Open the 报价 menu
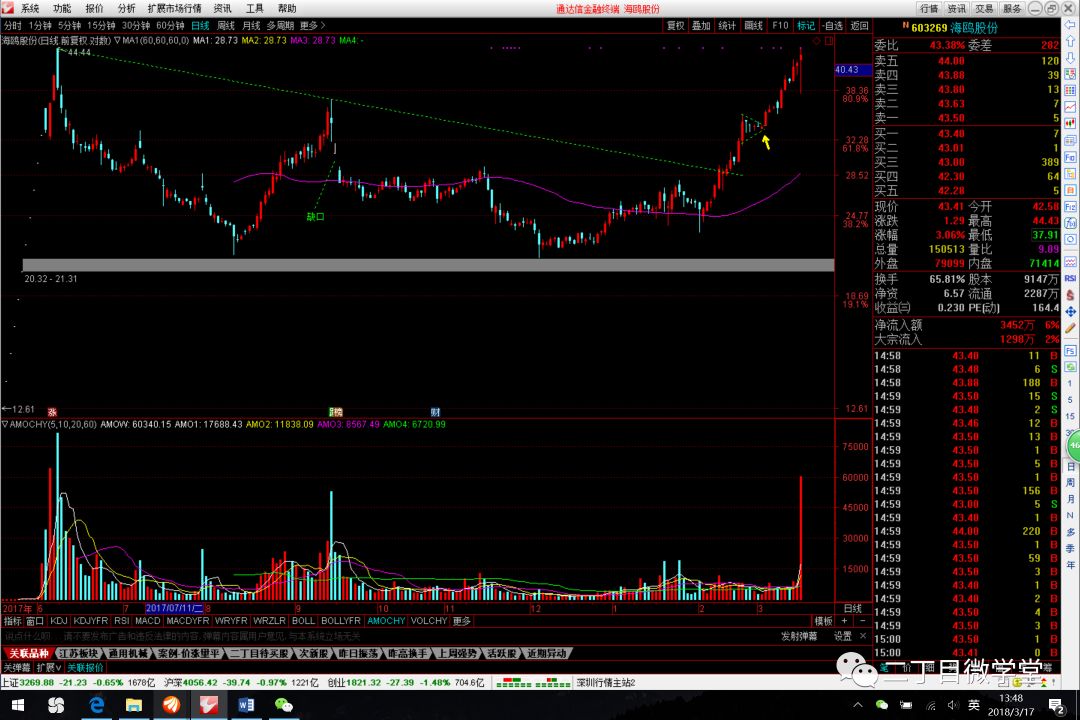1080x720 pixels. click(x=94, y=8)
